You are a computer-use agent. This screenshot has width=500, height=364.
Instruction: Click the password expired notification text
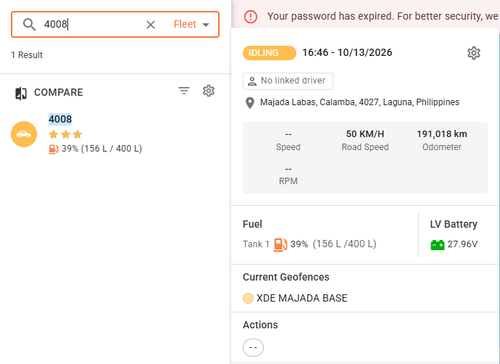[383, 16]
